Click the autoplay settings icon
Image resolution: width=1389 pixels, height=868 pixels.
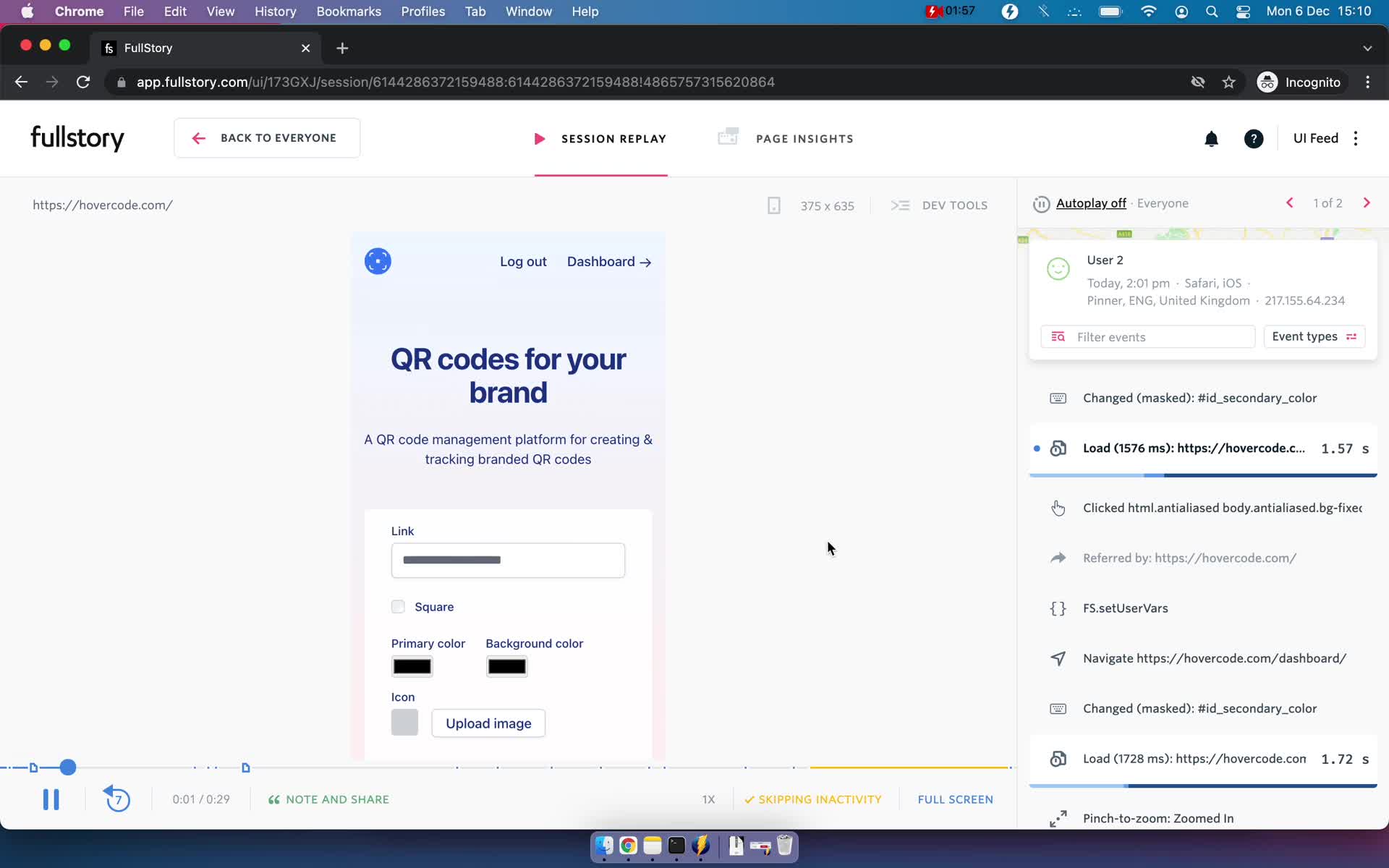1041,204
